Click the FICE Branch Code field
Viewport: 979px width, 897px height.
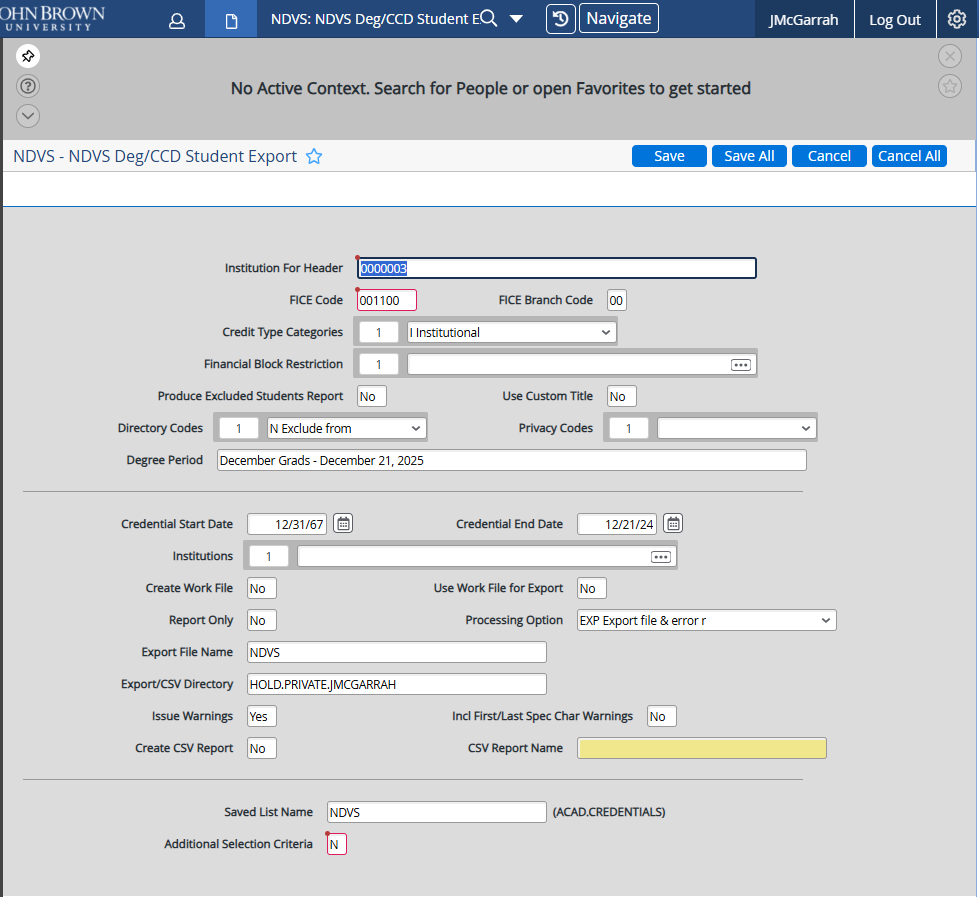coord(616,300)
